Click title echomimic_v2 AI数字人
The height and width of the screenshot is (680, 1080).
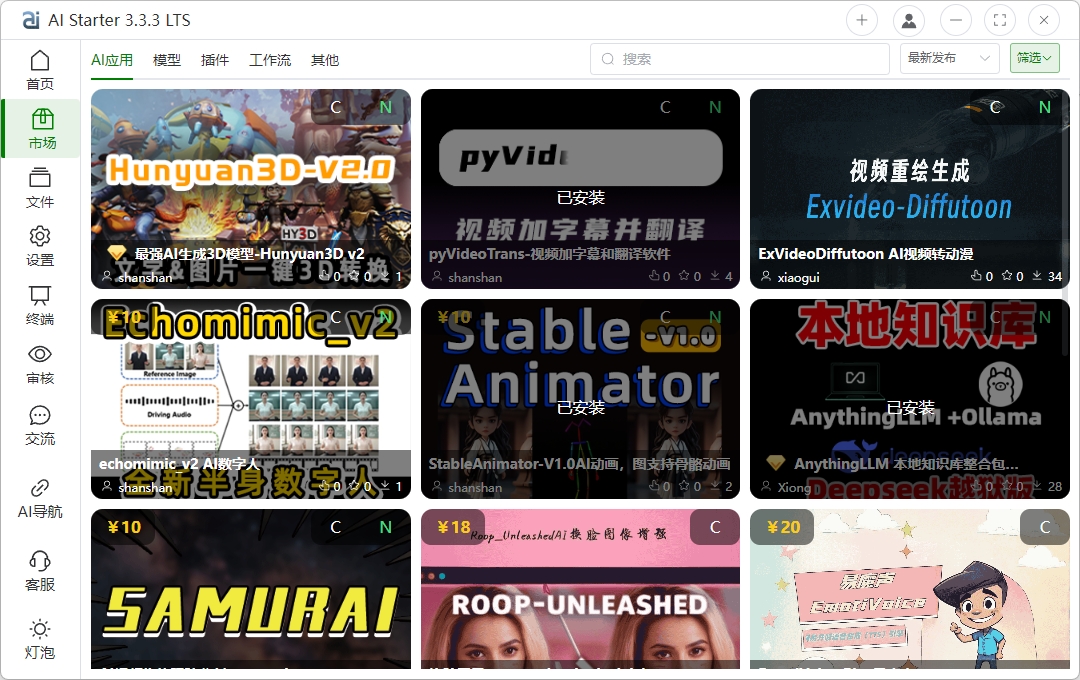tap(179, 464)
